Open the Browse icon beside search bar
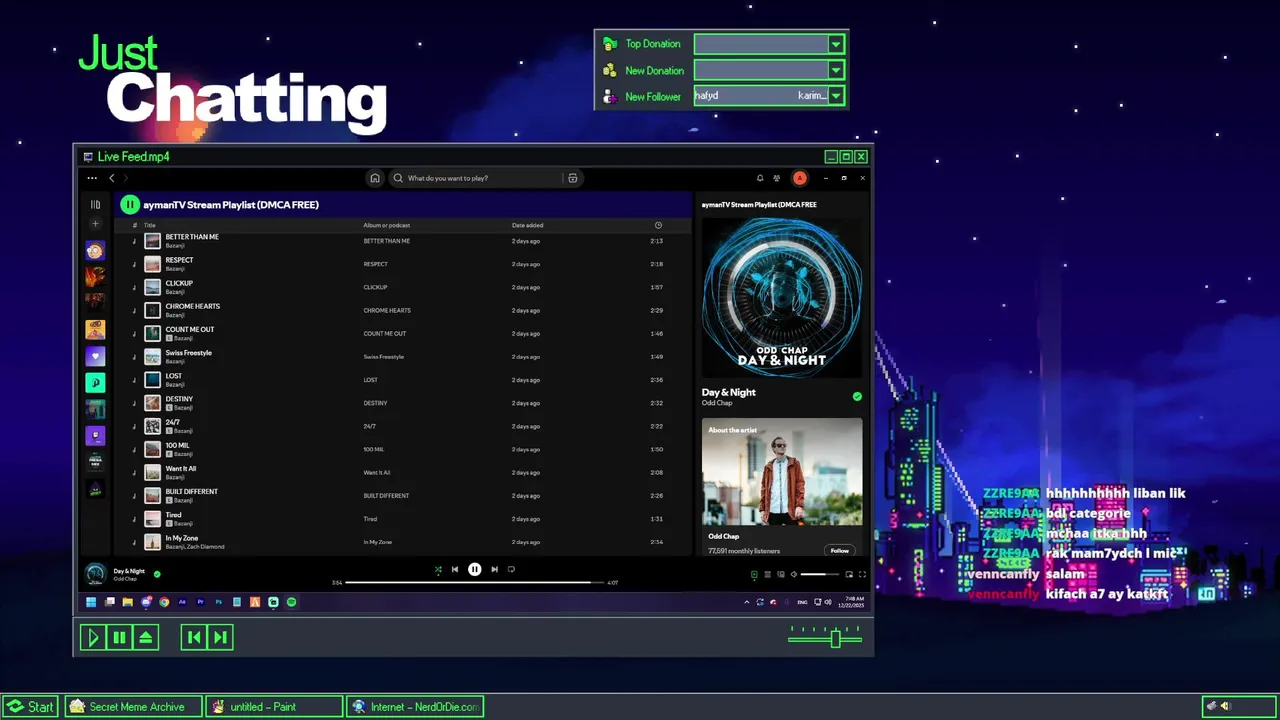Image resolution: width=1280 pixels, height=720 pixels. [573, 178]
